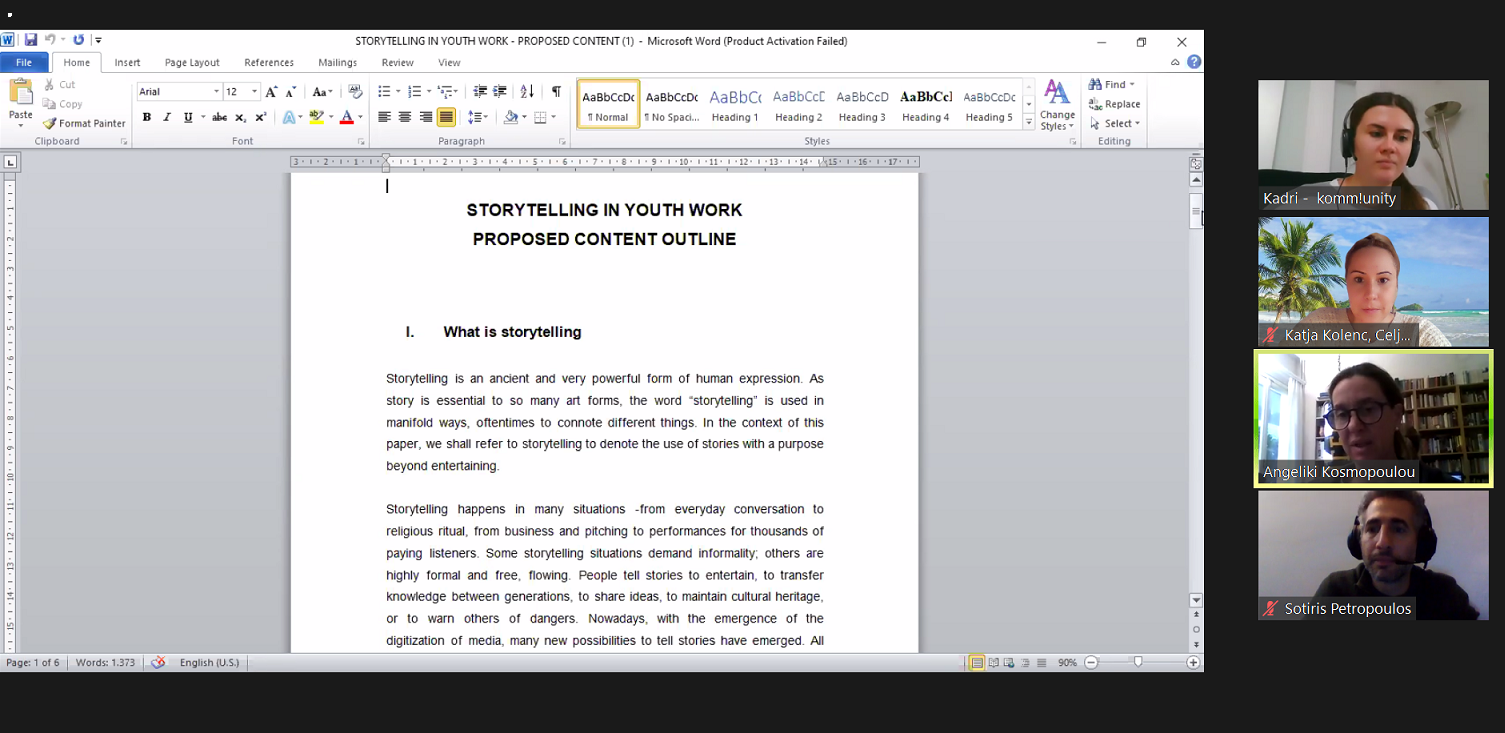Switch to the Review tab

[x=397, y=62]
